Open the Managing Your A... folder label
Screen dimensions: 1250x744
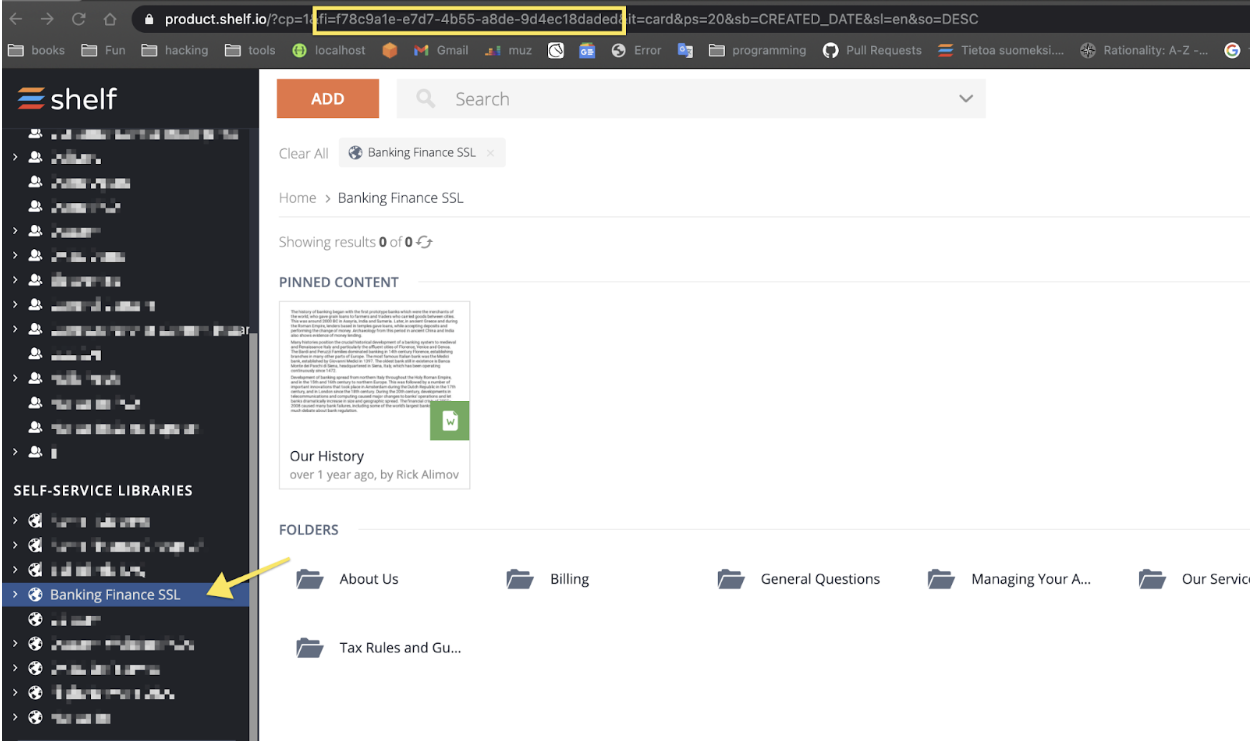(x=1031, y=579)
